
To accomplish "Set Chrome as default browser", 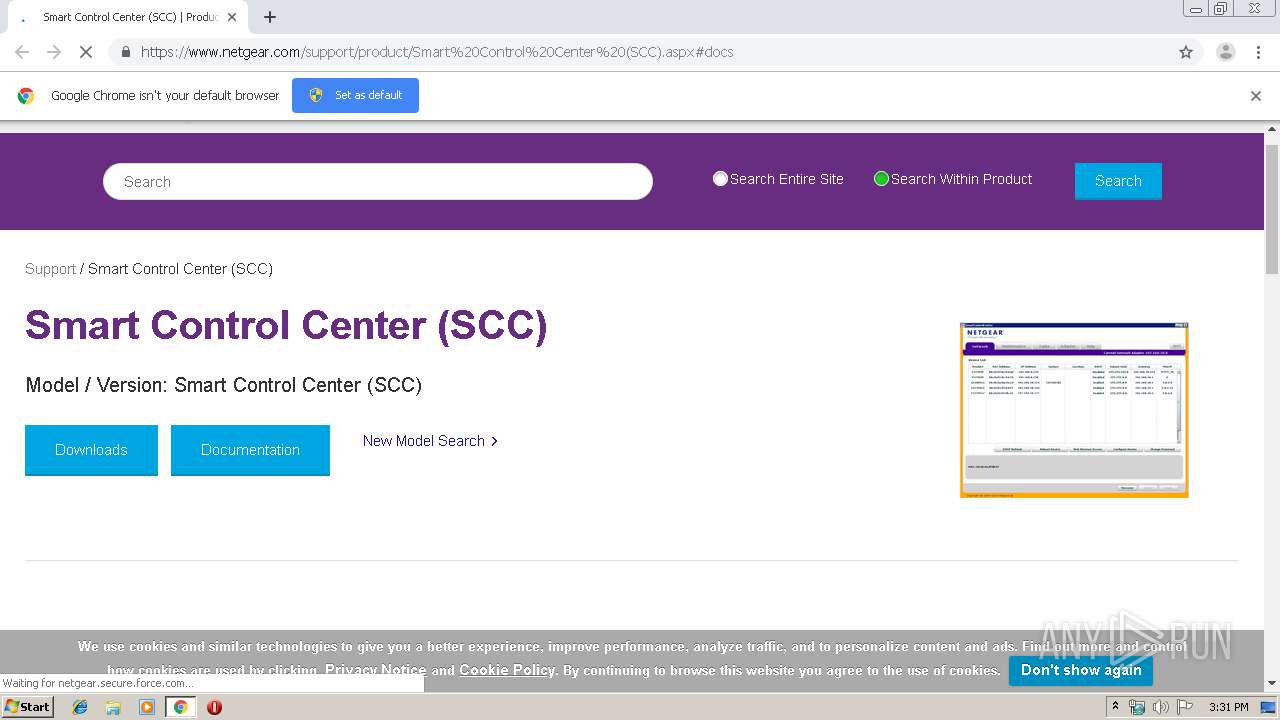I will [355, 95].
